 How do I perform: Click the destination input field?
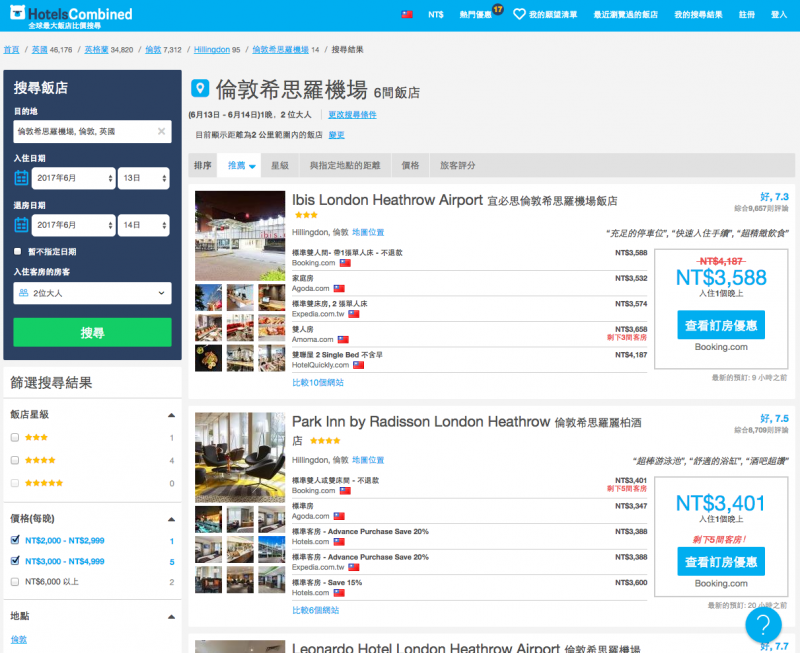tap(92, 132)
